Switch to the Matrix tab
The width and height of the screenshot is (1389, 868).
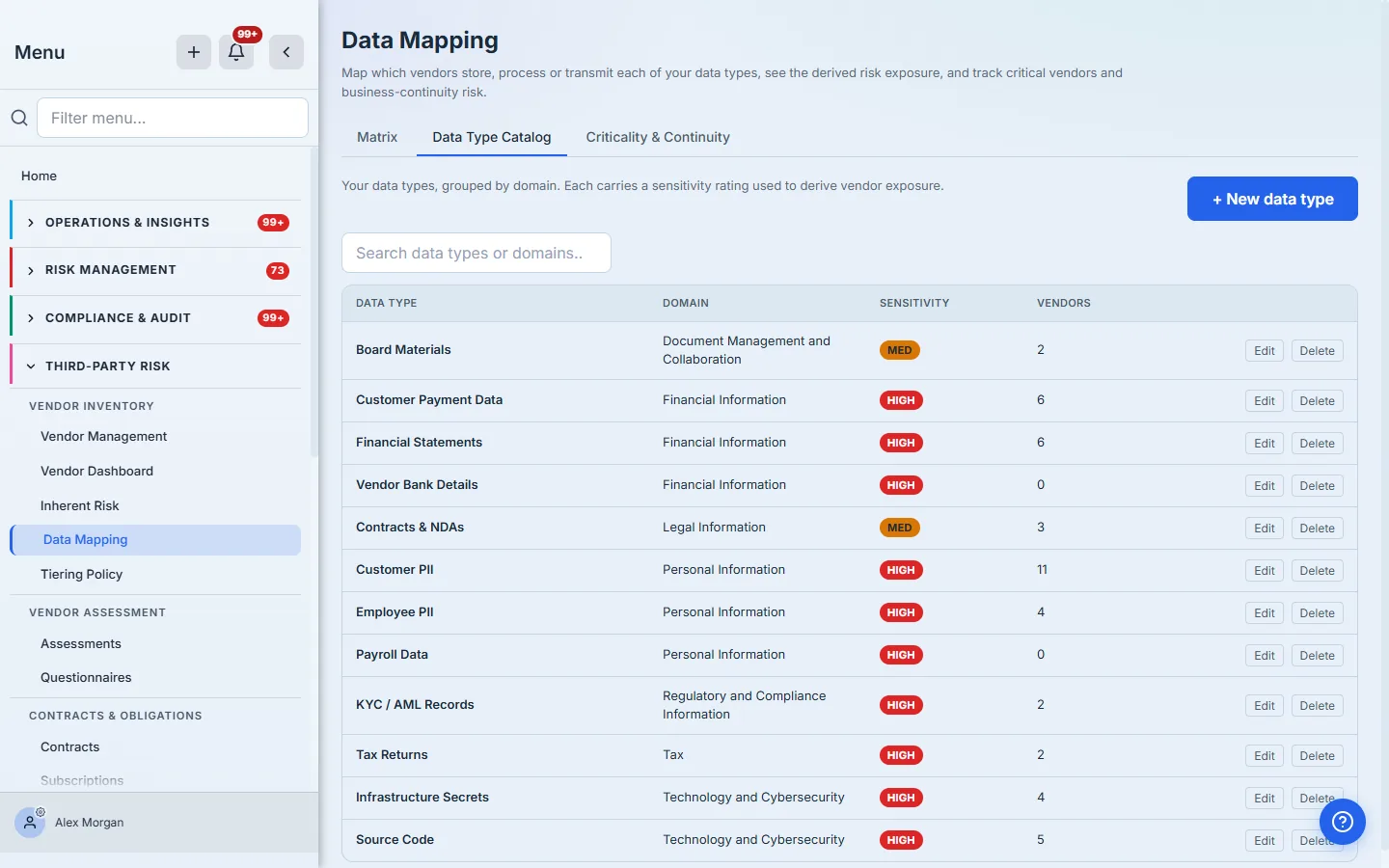(377, 137)
